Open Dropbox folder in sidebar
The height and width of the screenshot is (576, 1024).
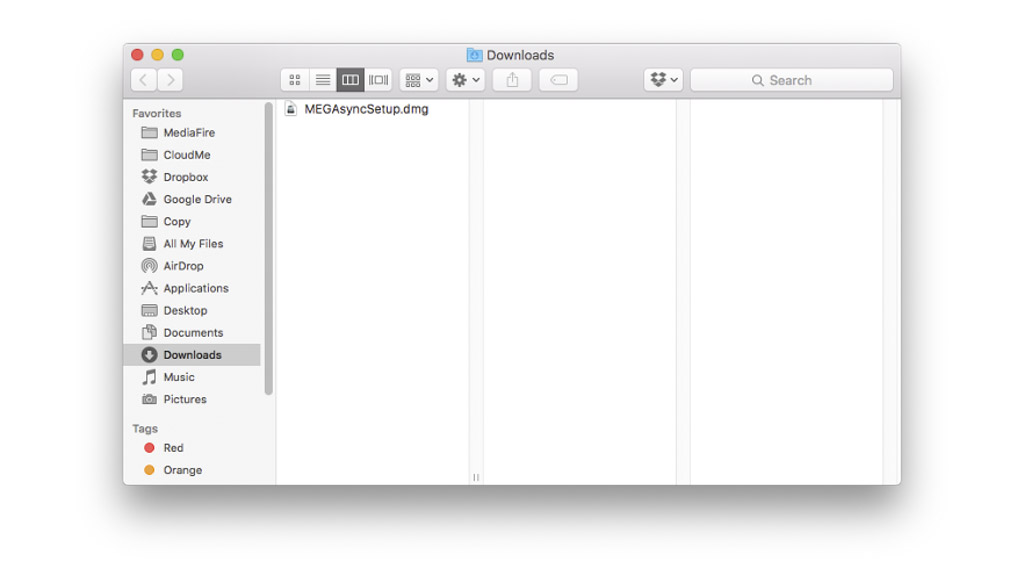coord(185,177)
